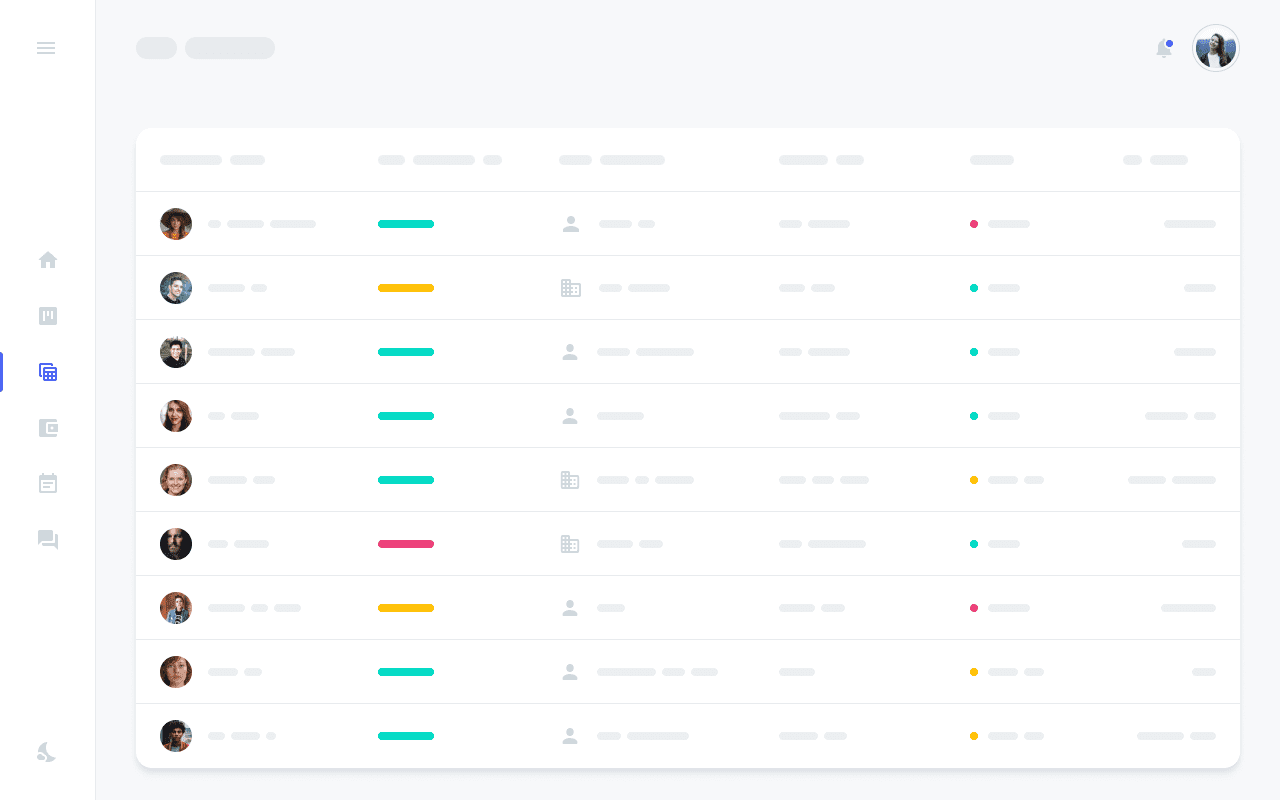Click the pink status dot in first row

[974, 224]
